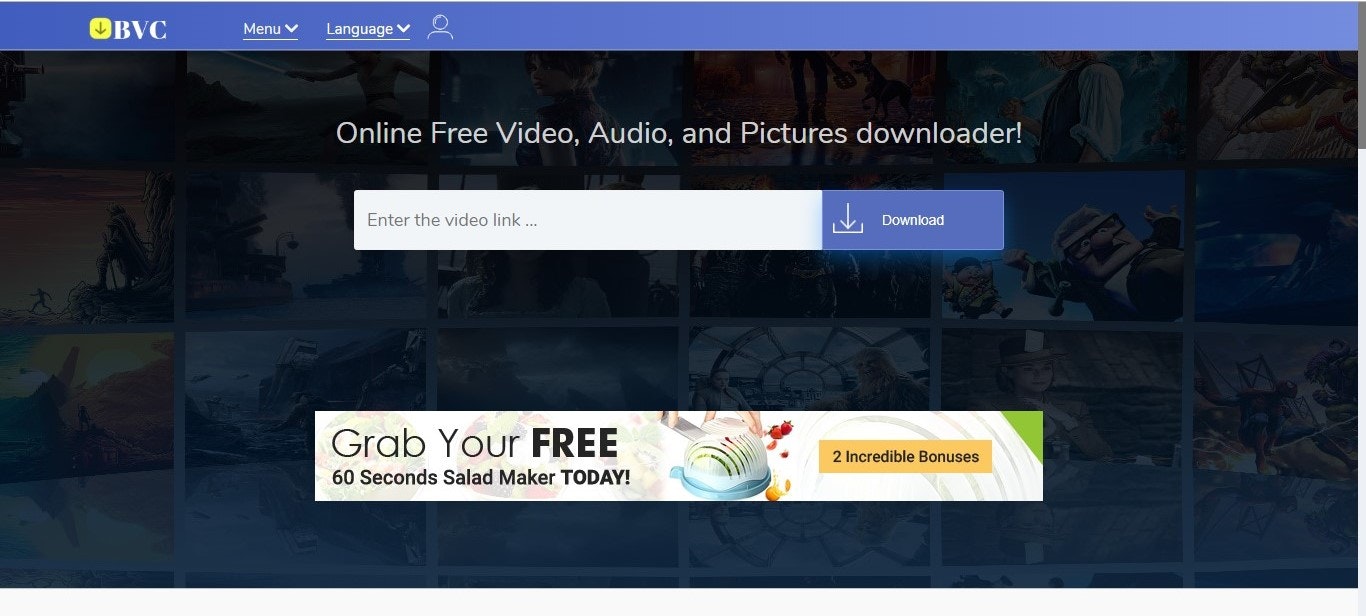Click the orange price-tag style bonus badge
The image size is (1366, 616).
pos(904,456)
